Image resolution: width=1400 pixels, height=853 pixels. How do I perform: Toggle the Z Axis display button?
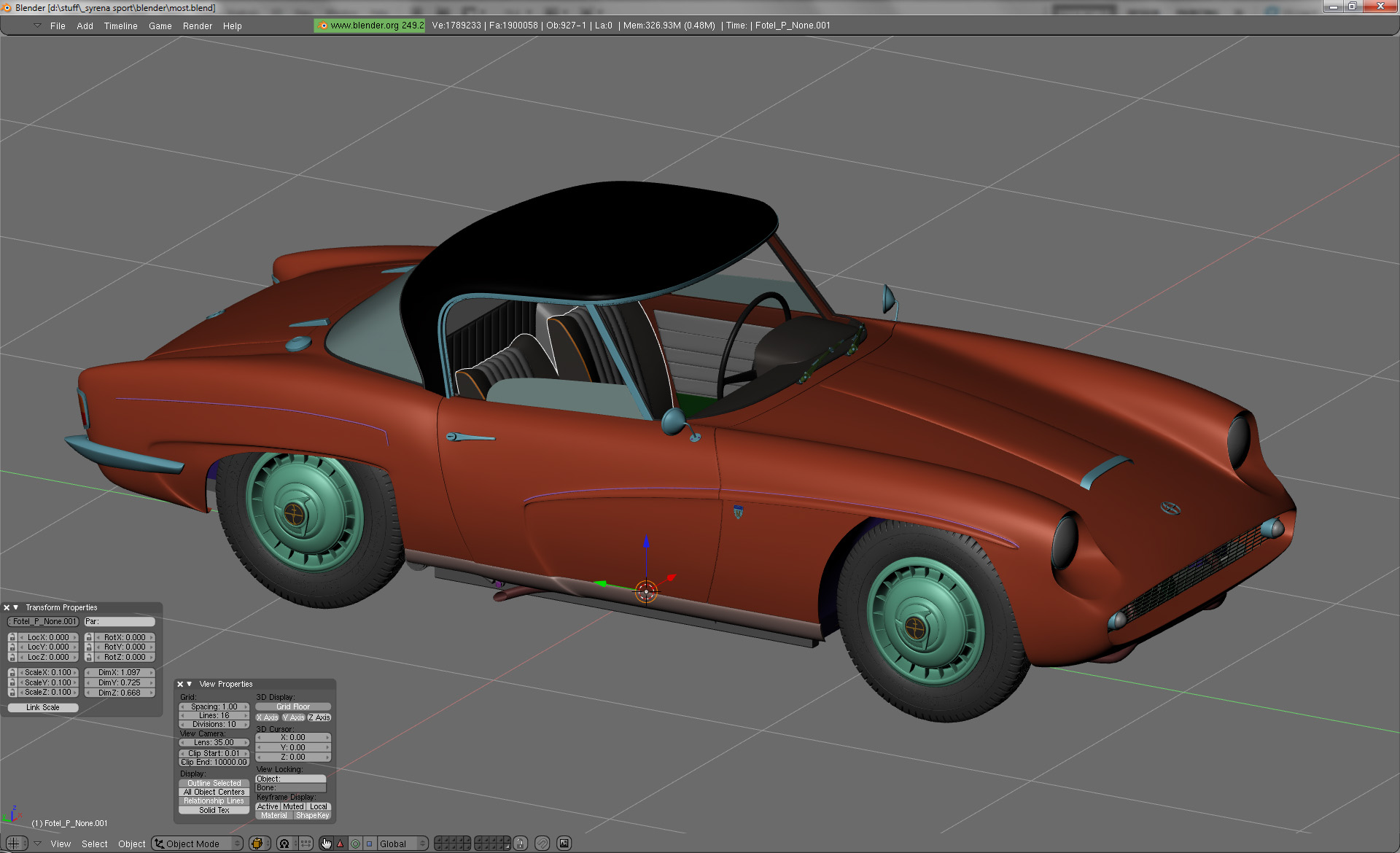[319, 717]
